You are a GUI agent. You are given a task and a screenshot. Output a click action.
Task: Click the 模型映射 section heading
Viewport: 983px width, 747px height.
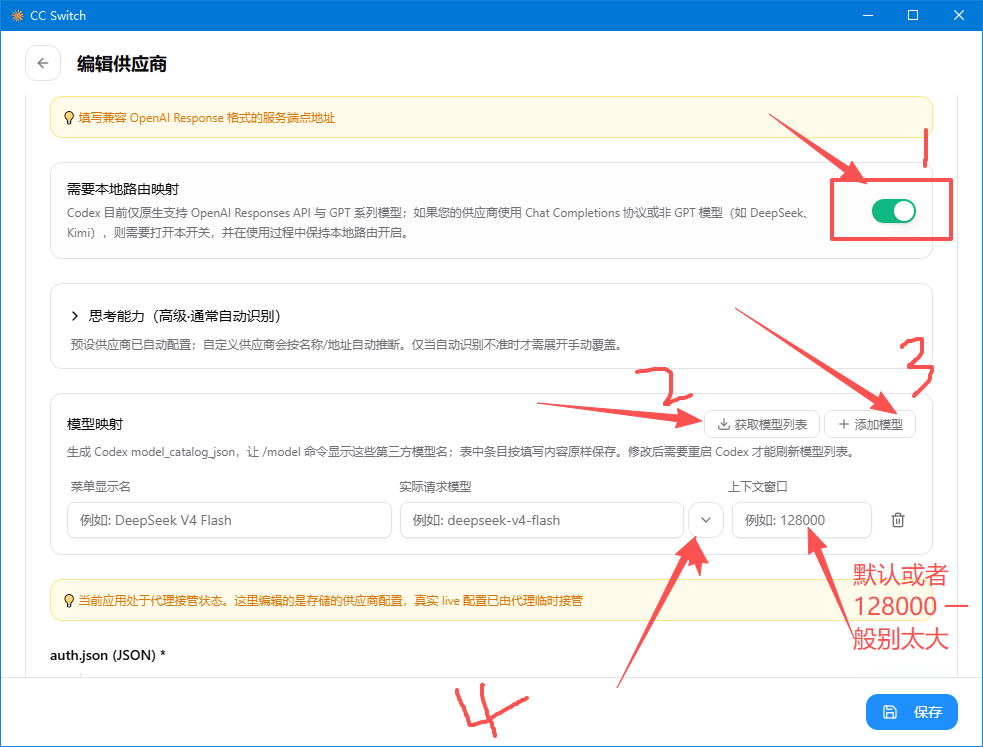click(x=95, y=424)
